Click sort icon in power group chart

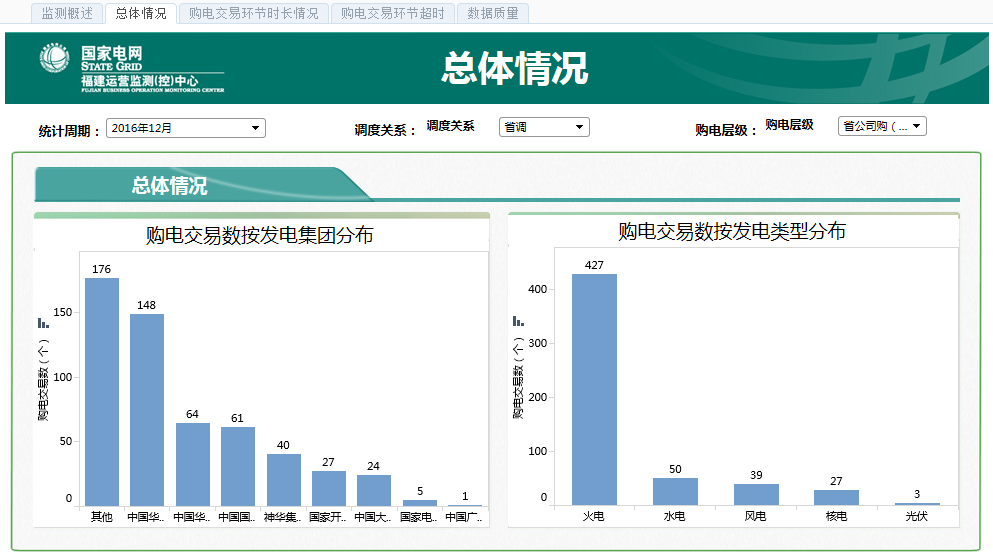pyautogui.click(x=43, y=323)
